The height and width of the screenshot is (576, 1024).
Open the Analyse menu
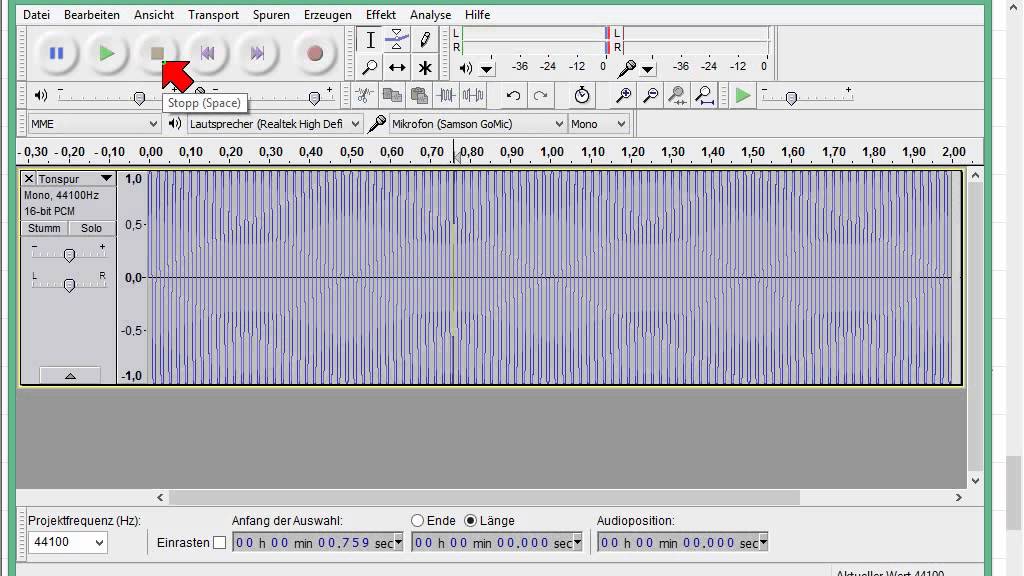click(x=430, y=14)
